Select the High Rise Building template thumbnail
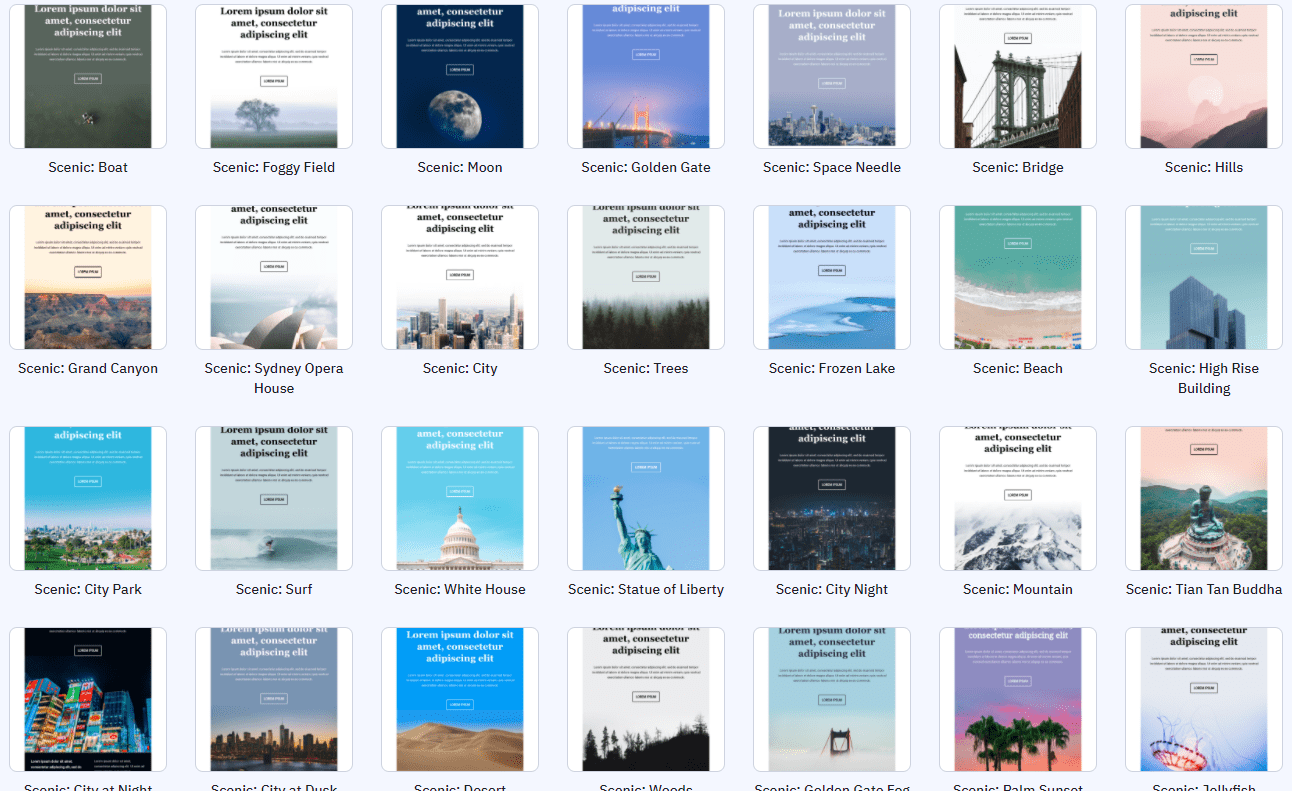 (1204, 278)
